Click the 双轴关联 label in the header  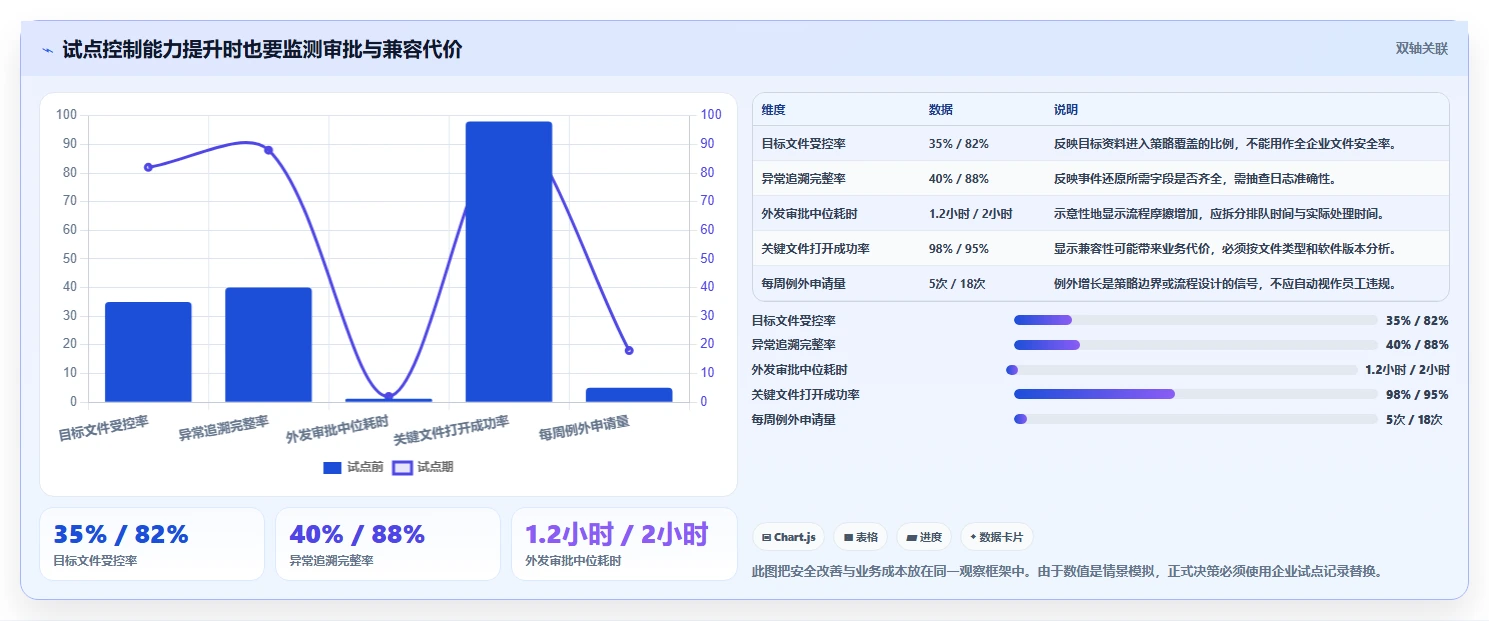click(1421, 48)
